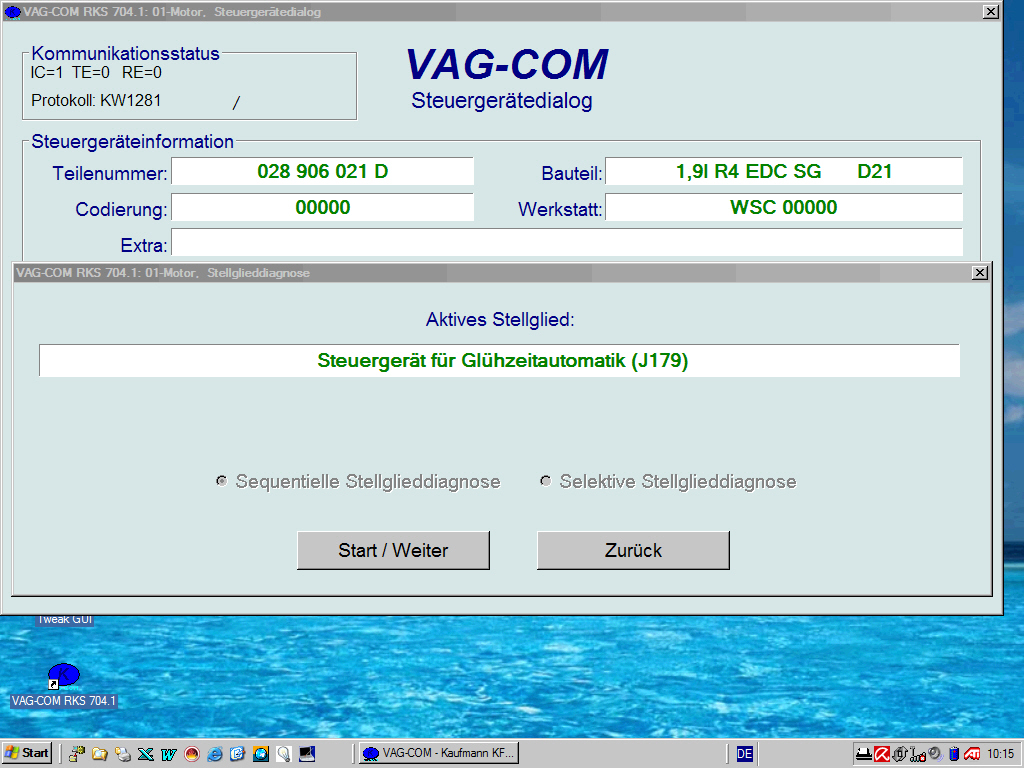
Task: Select Selektive Stellglieddiagnose radio button
Action: [x=546, y=481]
